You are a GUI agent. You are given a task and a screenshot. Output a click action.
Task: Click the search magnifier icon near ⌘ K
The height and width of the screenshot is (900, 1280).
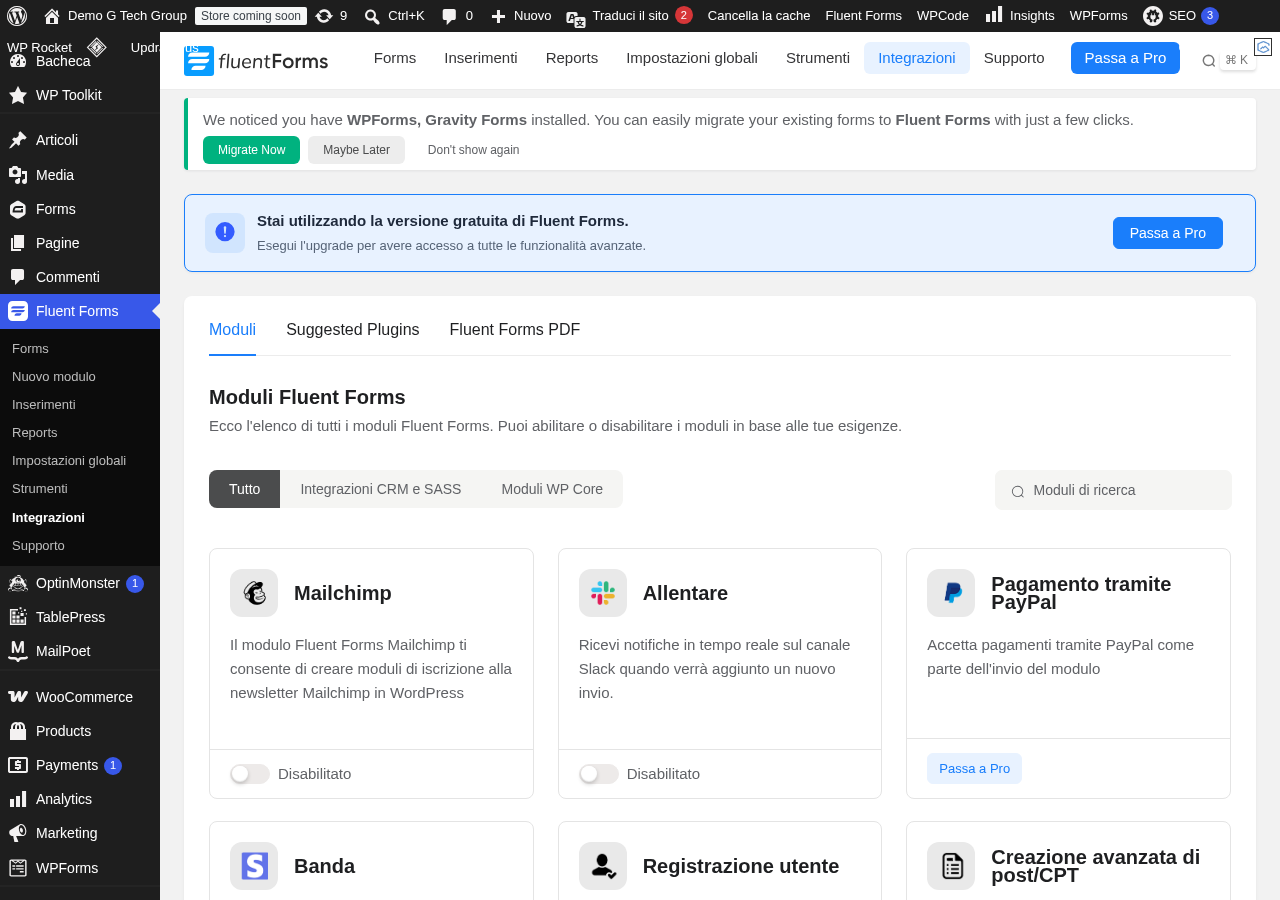(x=1208, y=61)
